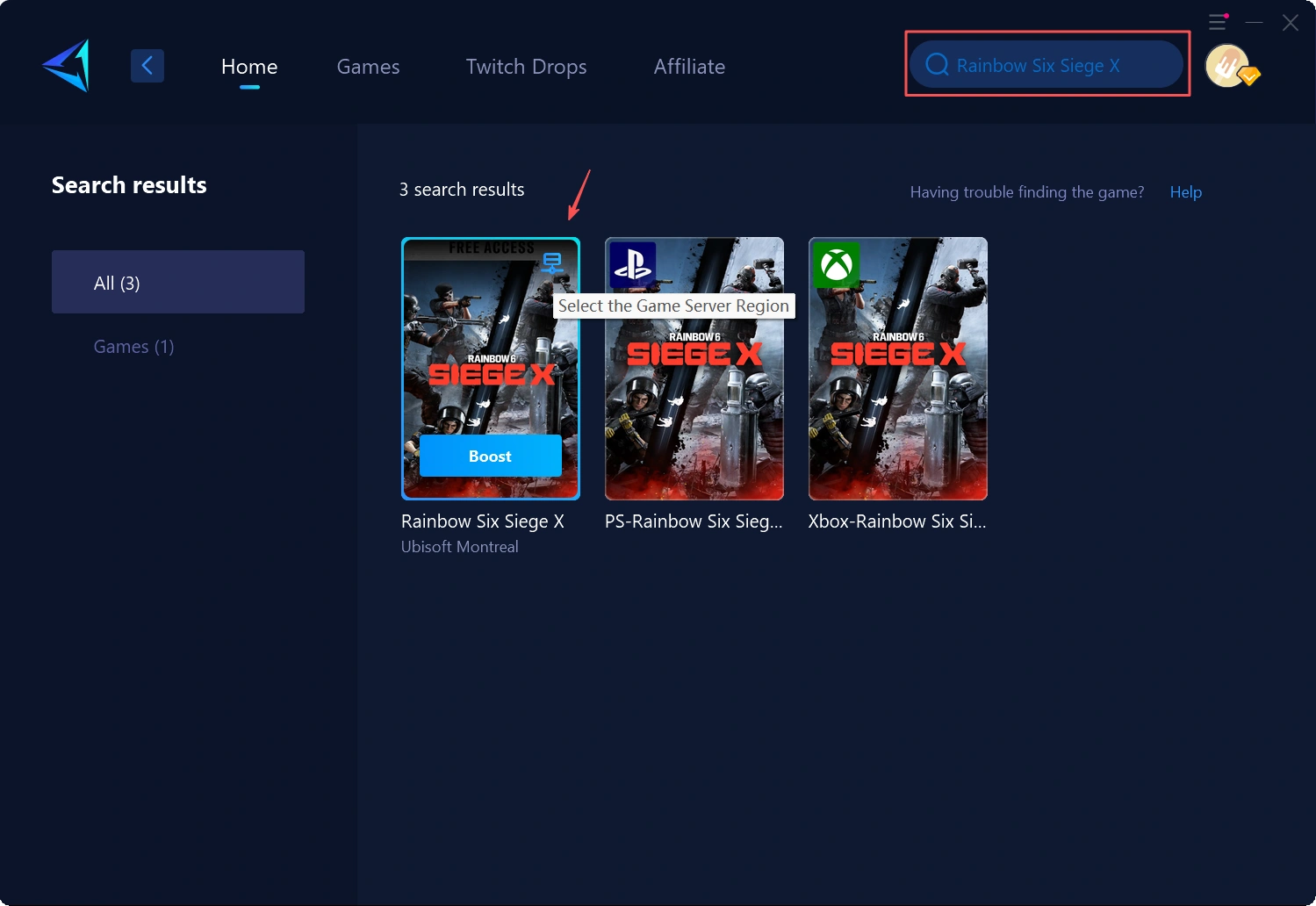The height and width of the screenshot is (906, 1316).
Task: Open the user profile avatar
Action: (1227, 66)
